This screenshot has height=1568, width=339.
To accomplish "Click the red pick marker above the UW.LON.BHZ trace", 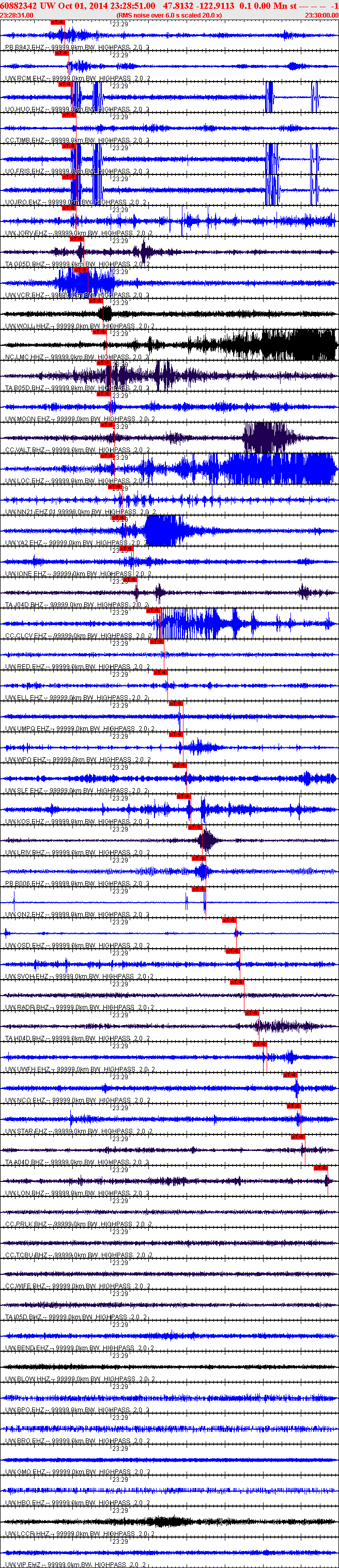I will click(x=321, y=1168).
